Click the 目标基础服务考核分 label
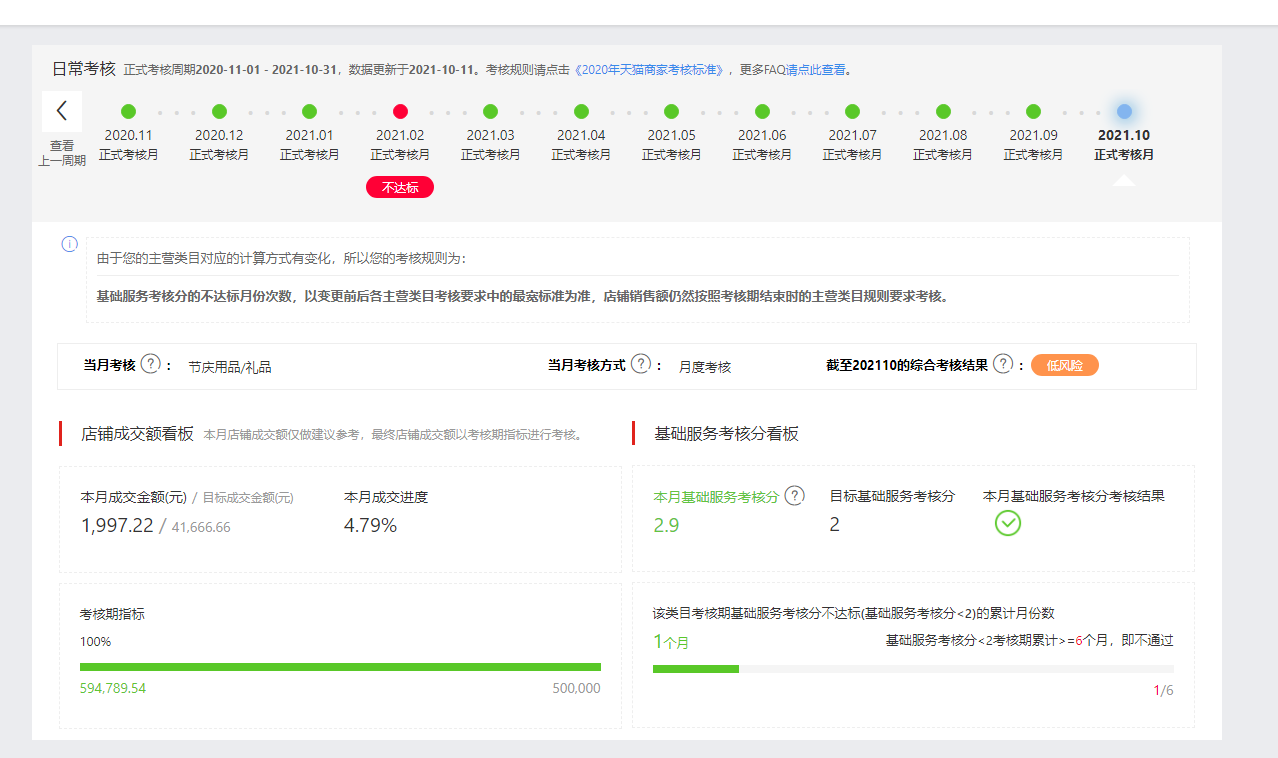 pos(892,495)
